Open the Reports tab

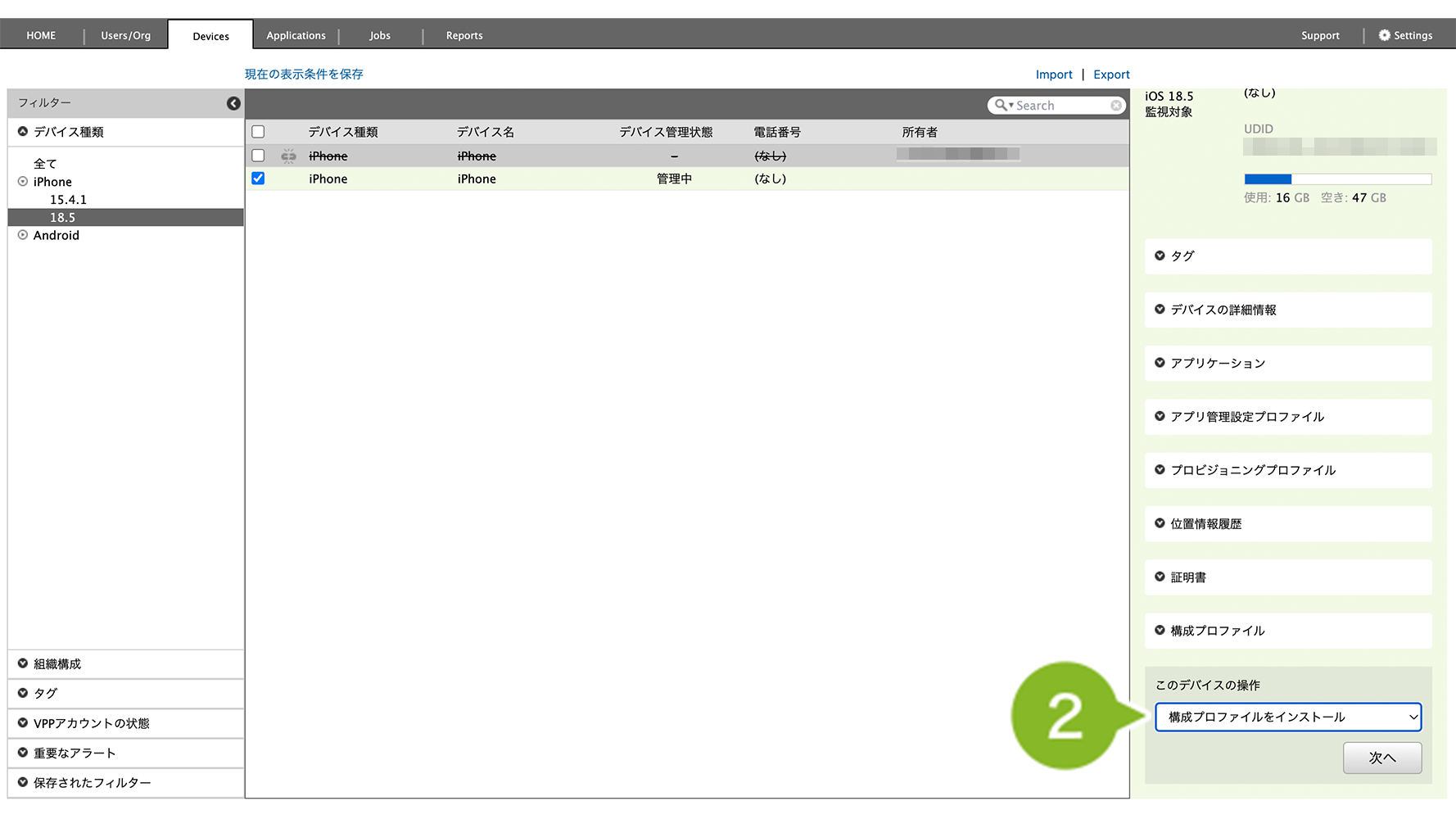(464, 35)
